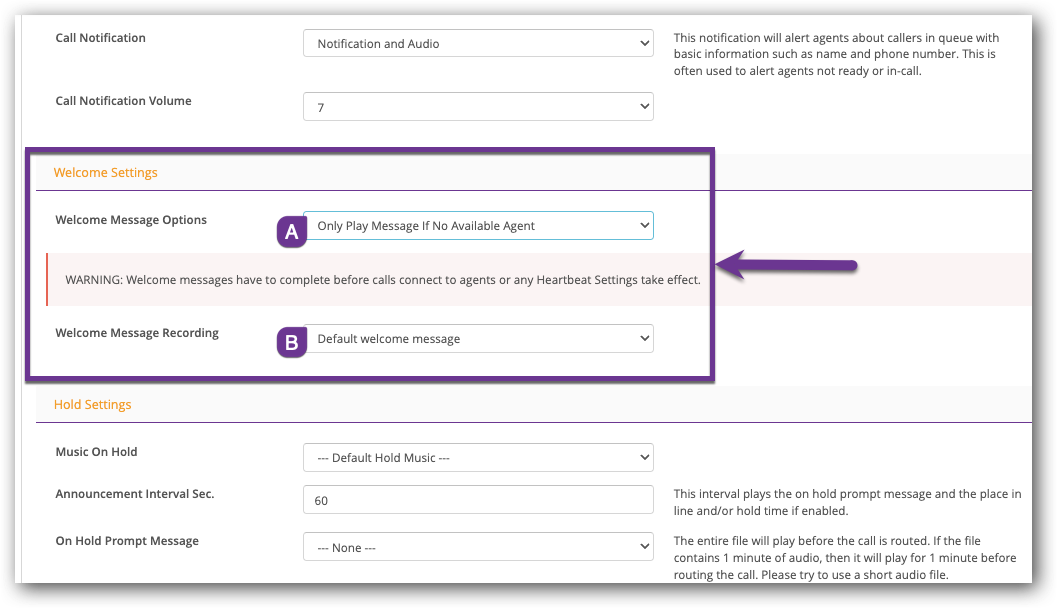The height and width of the screenshot is (608, 1057).
Task: Click the Call Notification label
Action: [x=100, y=38]
